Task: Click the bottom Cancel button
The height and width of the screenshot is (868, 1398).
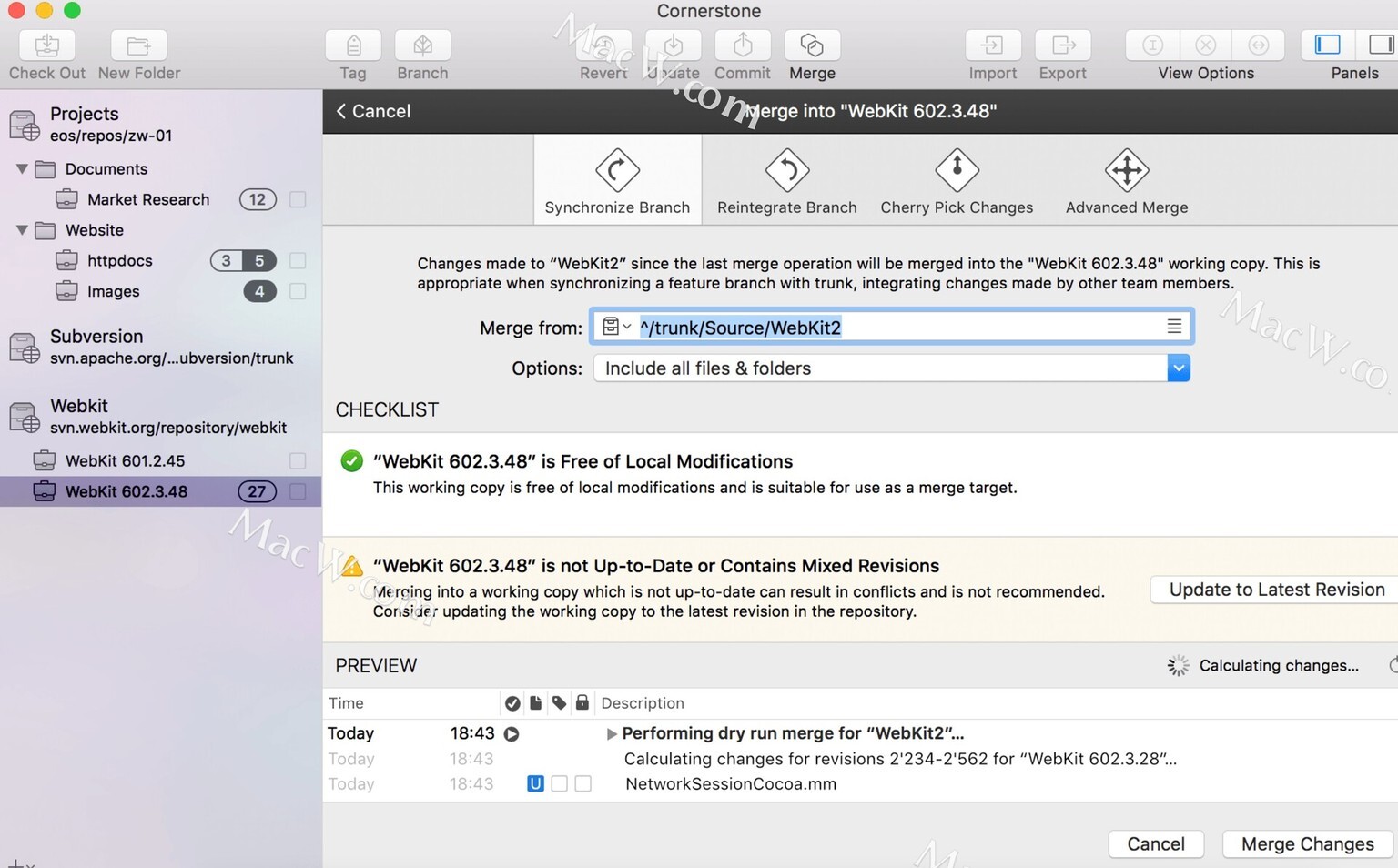Action: [1156, 844]
